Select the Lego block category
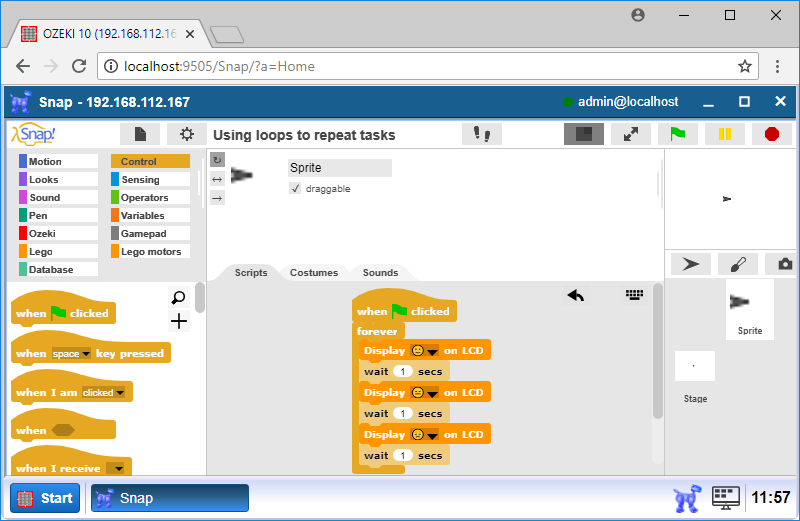The image size is (800, 521). (58, 252)
